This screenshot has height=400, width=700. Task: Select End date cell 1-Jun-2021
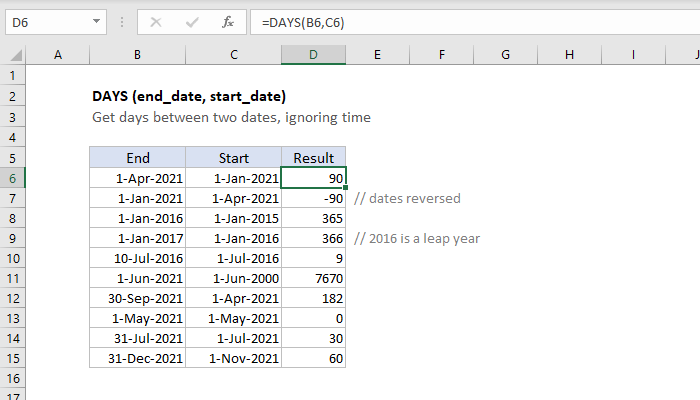point(138,279)
